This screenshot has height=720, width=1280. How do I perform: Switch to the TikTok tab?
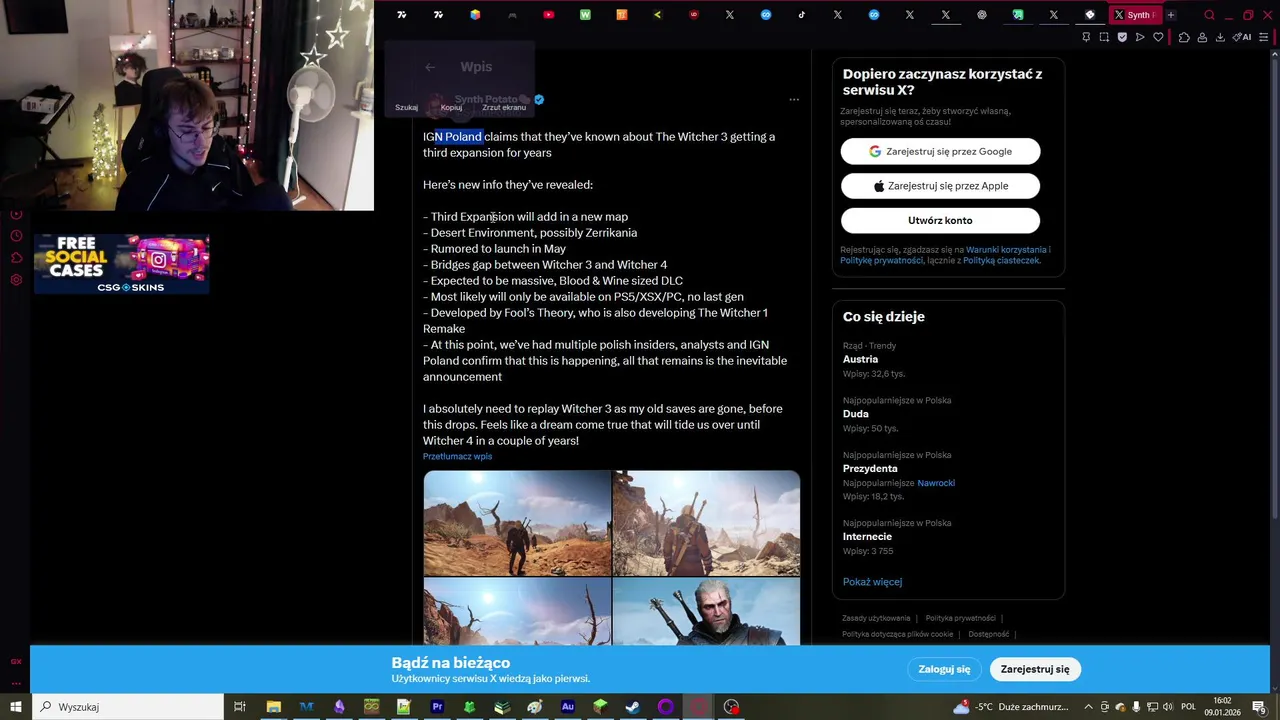(x=802, y=15)
